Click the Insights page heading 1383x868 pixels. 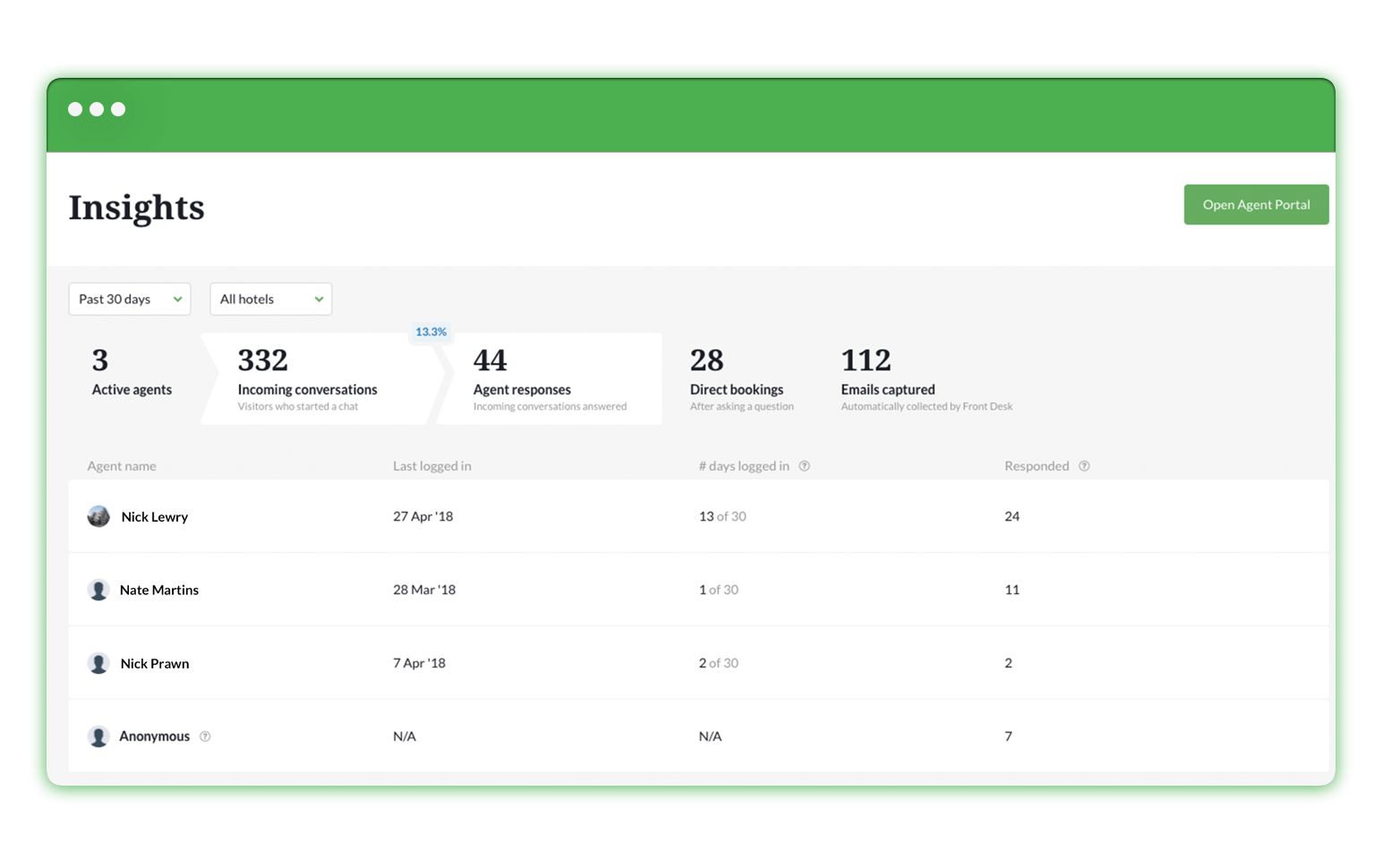[136, 208]
